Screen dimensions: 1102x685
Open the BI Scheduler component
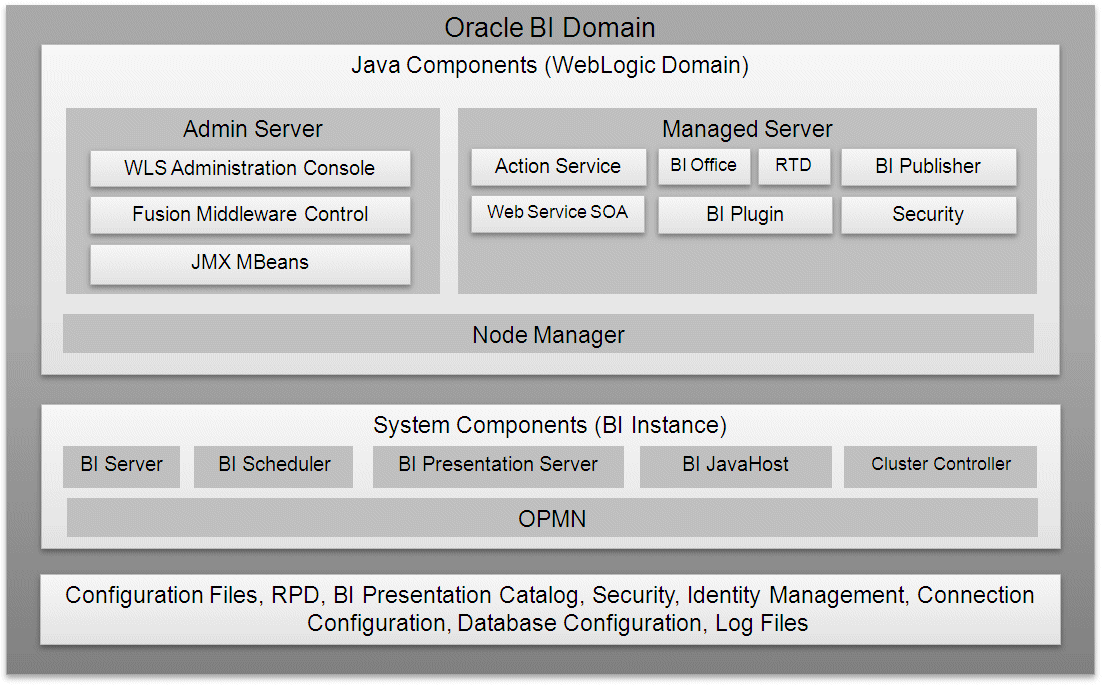(x=273, y=466)
